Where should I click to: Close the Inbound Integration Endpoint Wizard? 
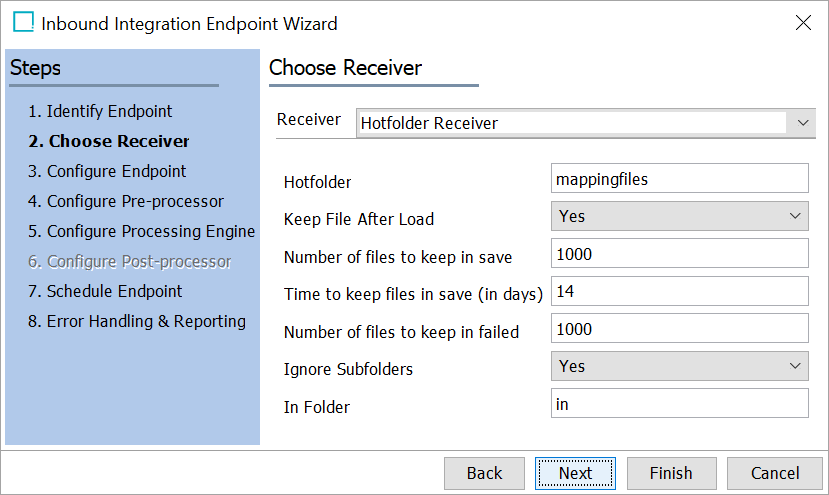(x=803, y=23)
